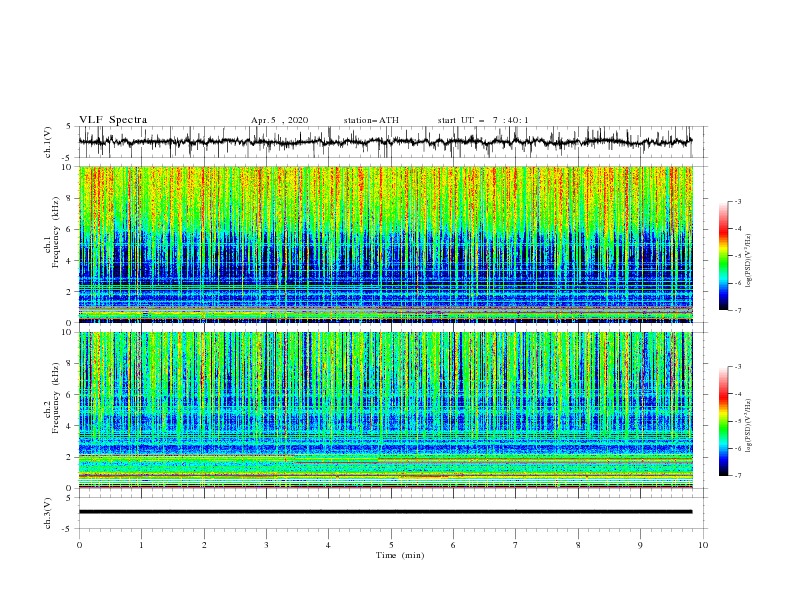Click inside the ch.1 spectrogram panel
Viewport: 792px width, 612px height.
click(x=385, y=244)
